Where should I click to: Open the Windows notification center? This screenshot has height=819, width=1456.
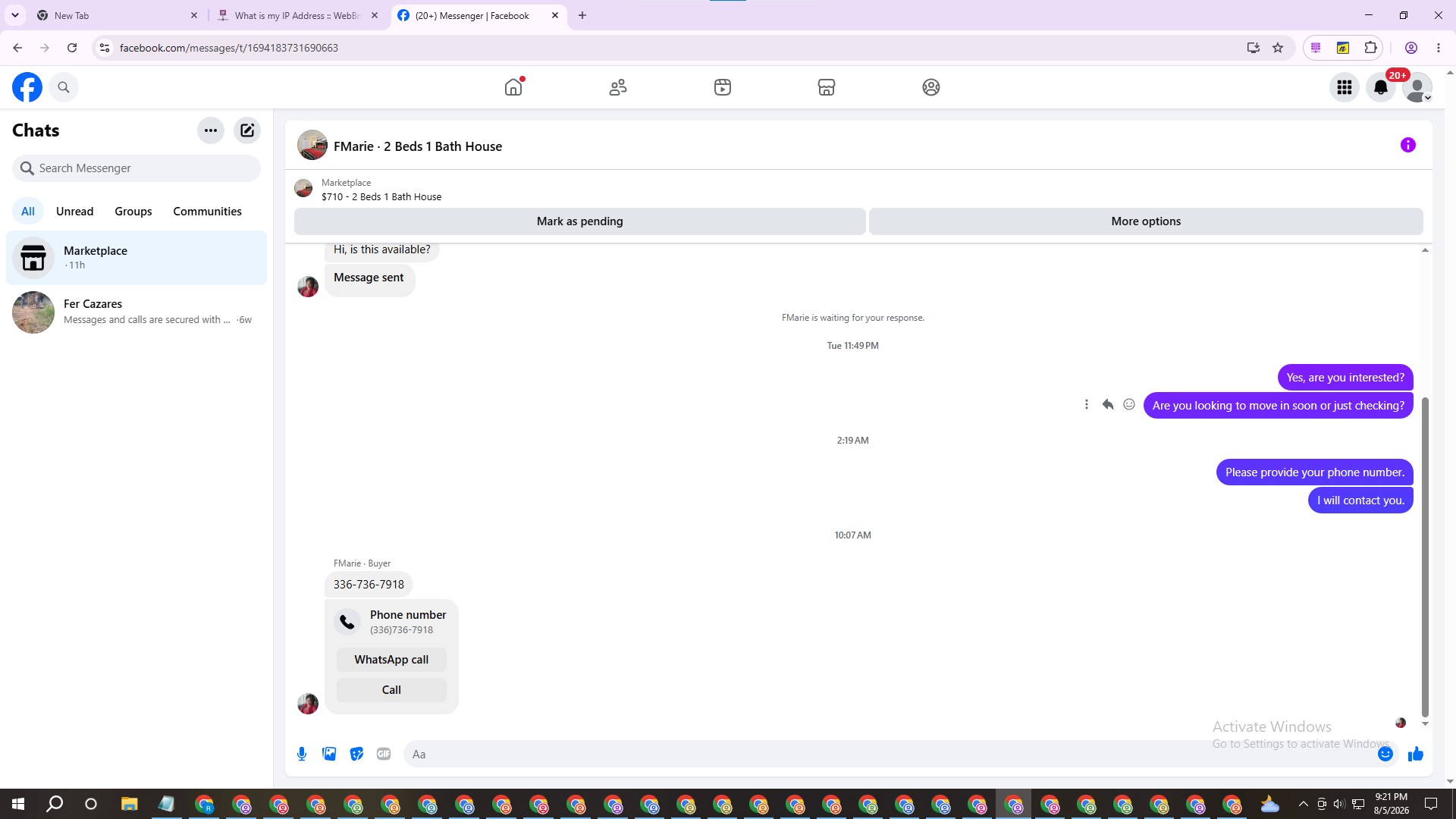tap(1431, 804)
